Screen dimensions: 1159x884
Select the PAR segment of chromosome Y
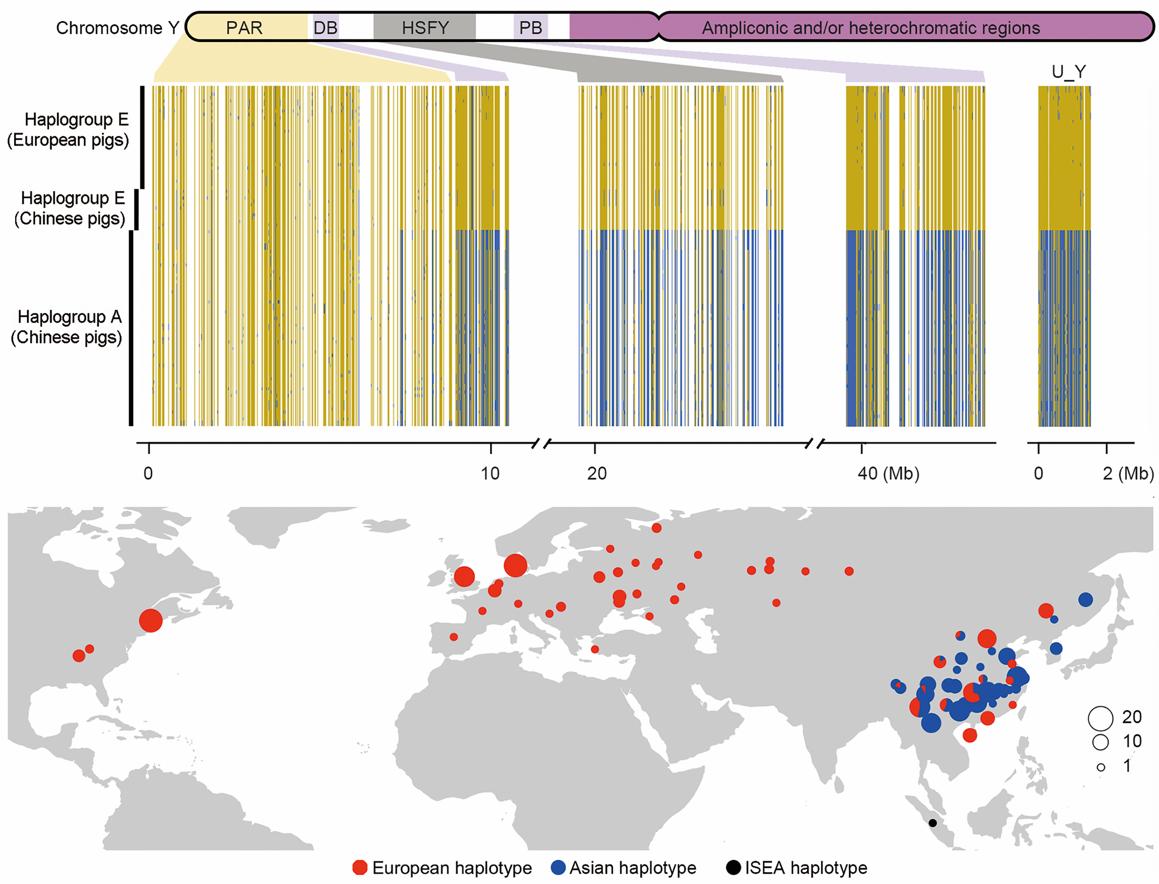(244, 27)
